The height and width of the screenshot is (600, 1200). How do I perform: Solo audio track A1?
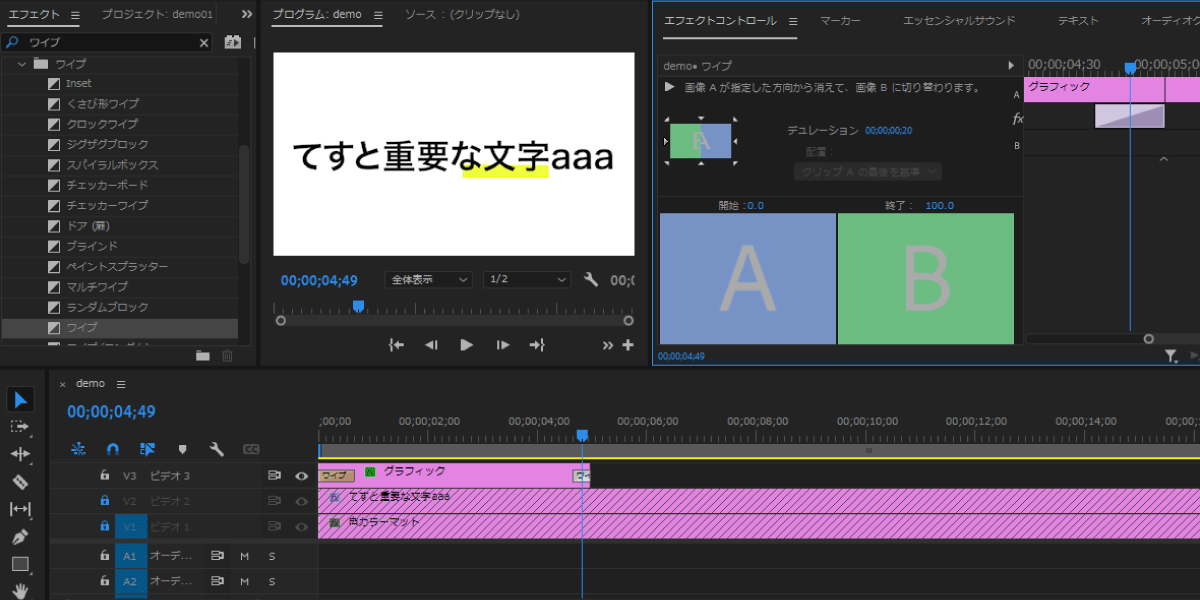pyautogui.click(x=271, y=555)
